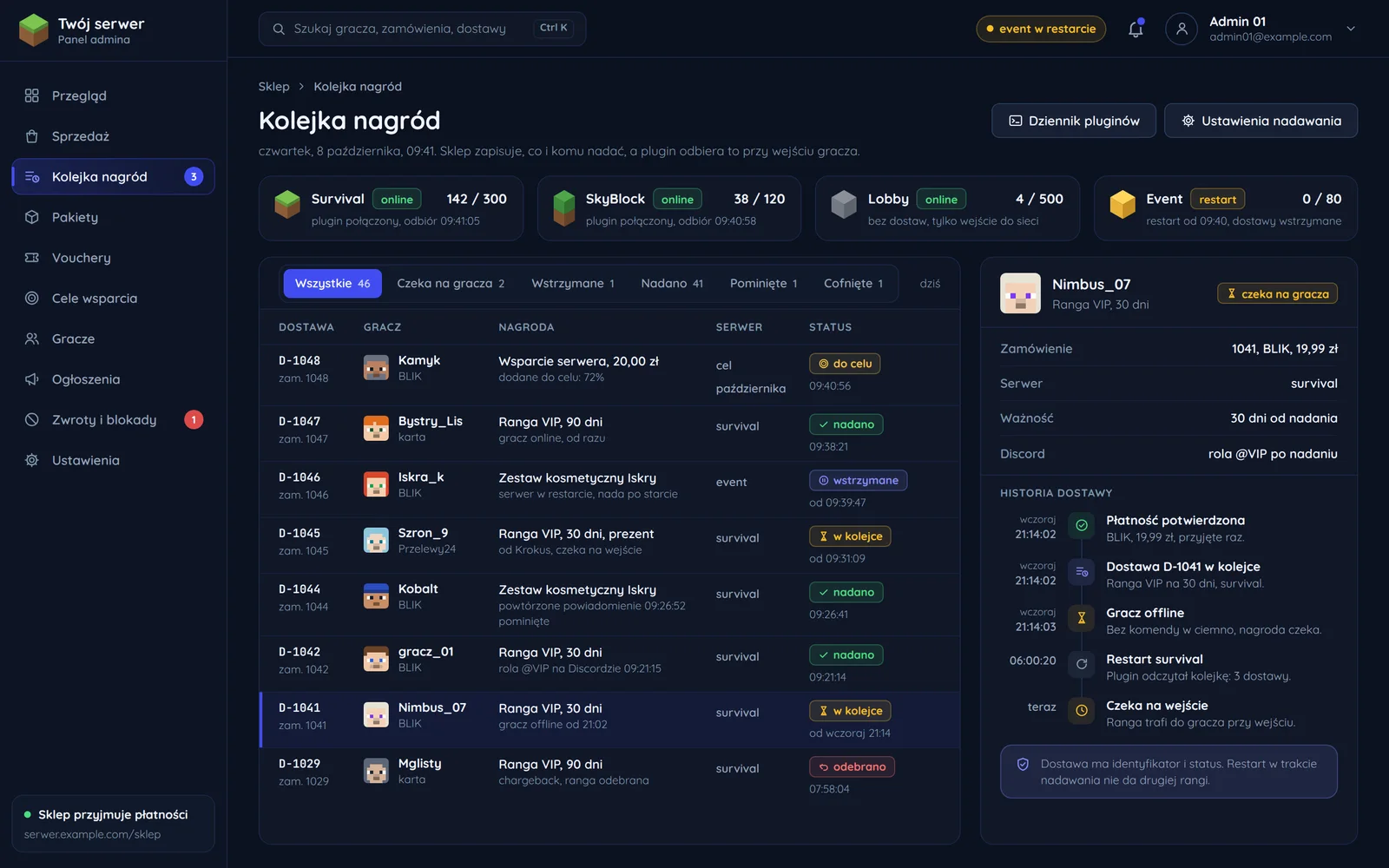Open the serwer.example.com/sklep link
This screenshot has width=1389, height=868.
tap(92, 834)
